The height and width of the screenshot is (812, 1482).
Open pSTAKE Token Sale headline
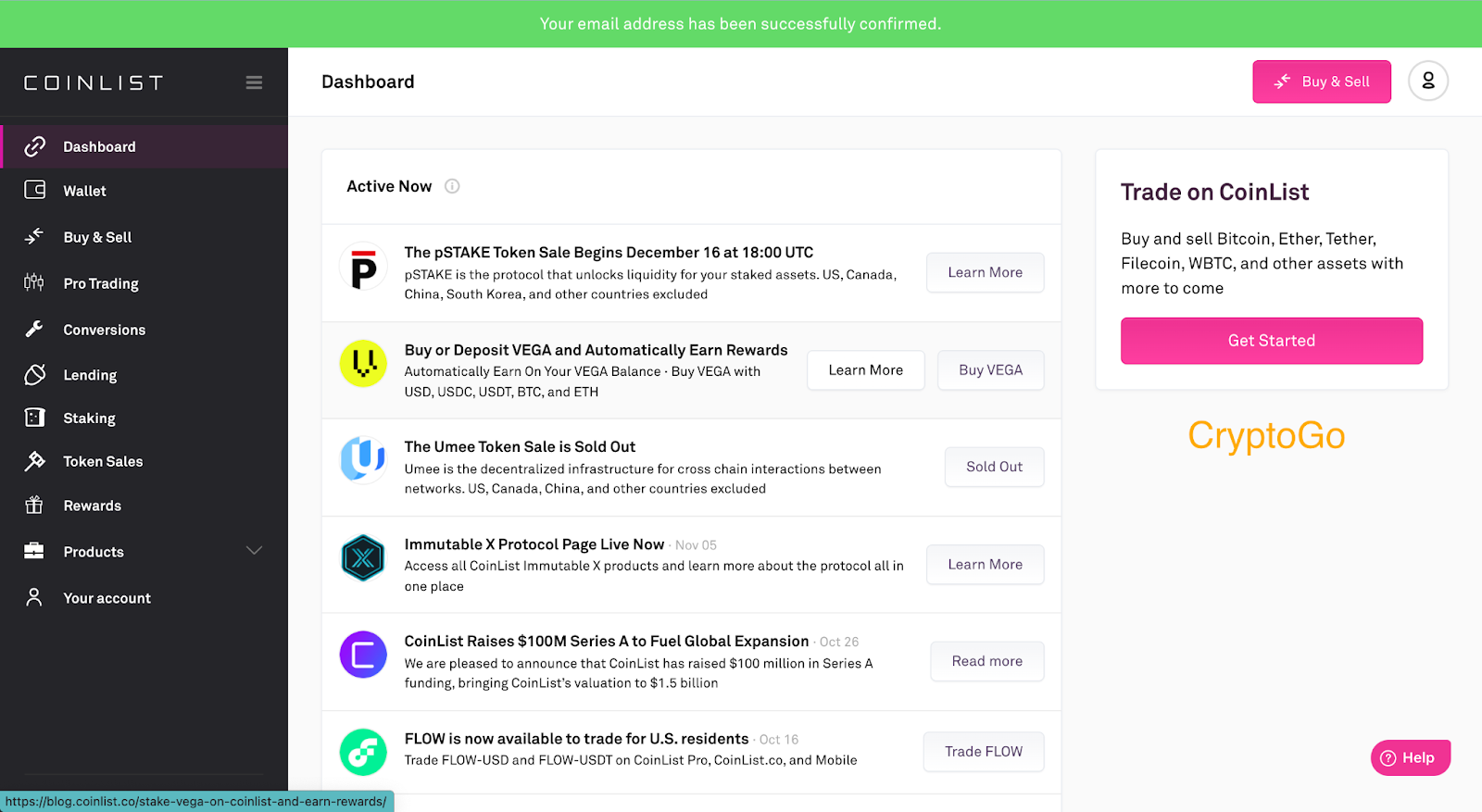pos(609,252)
